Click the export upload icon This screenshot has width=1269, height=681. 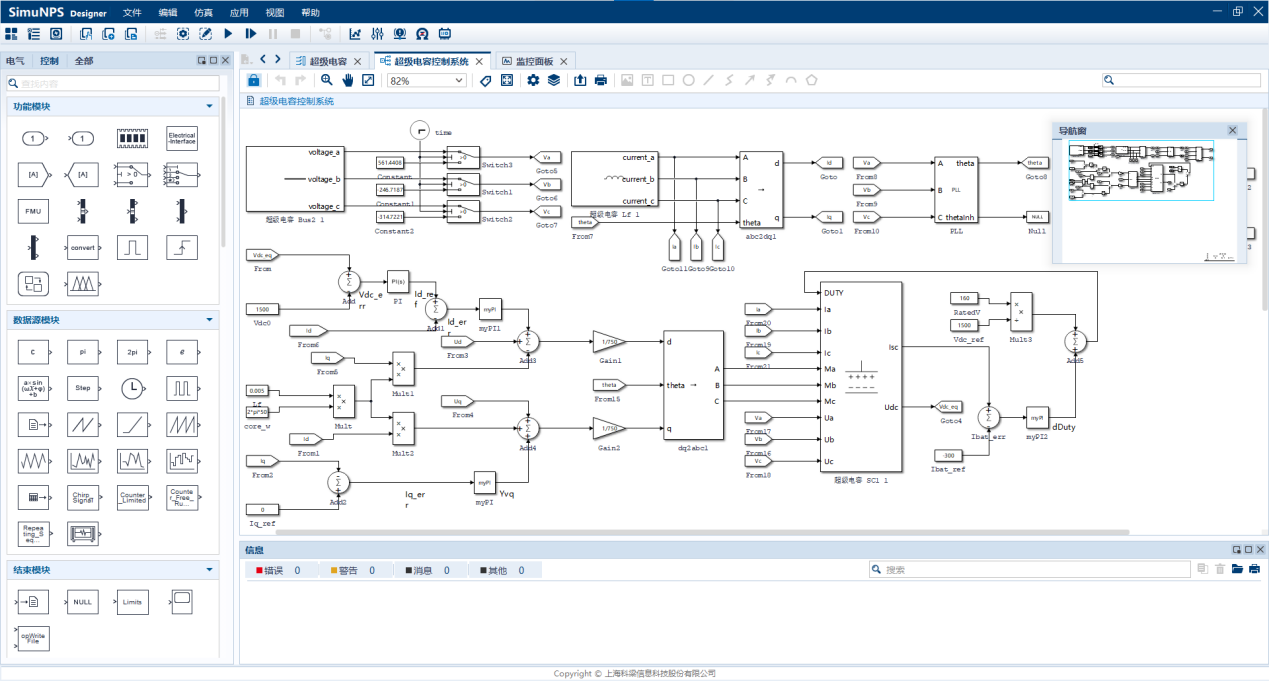[x=580, y=80]
